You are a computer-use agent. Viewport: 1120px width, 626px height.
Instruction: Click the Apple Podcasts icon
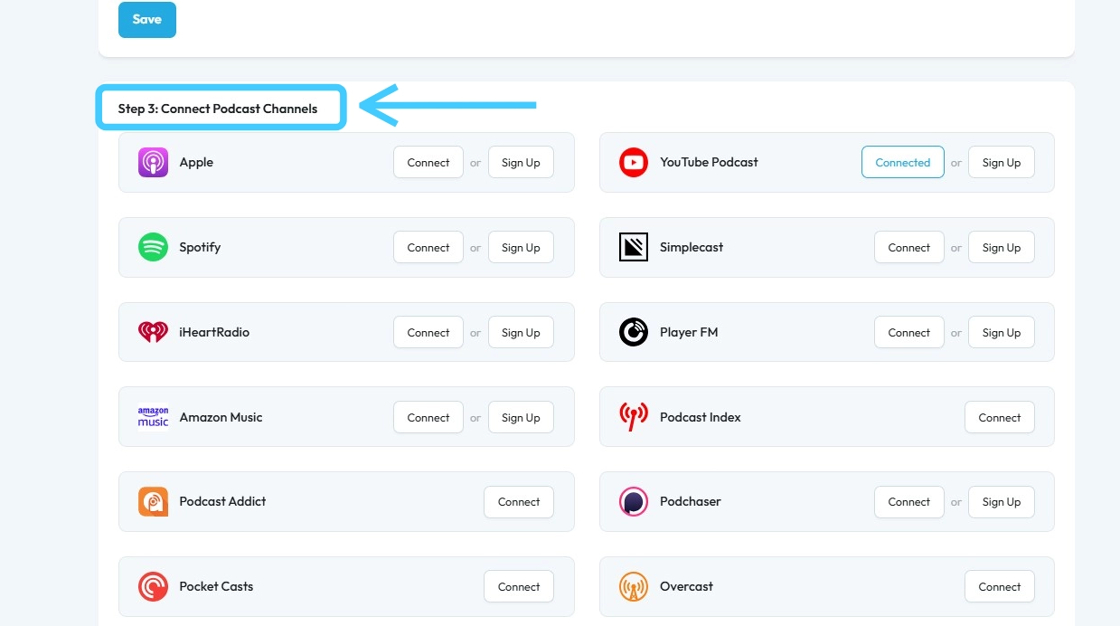(153, 162)
